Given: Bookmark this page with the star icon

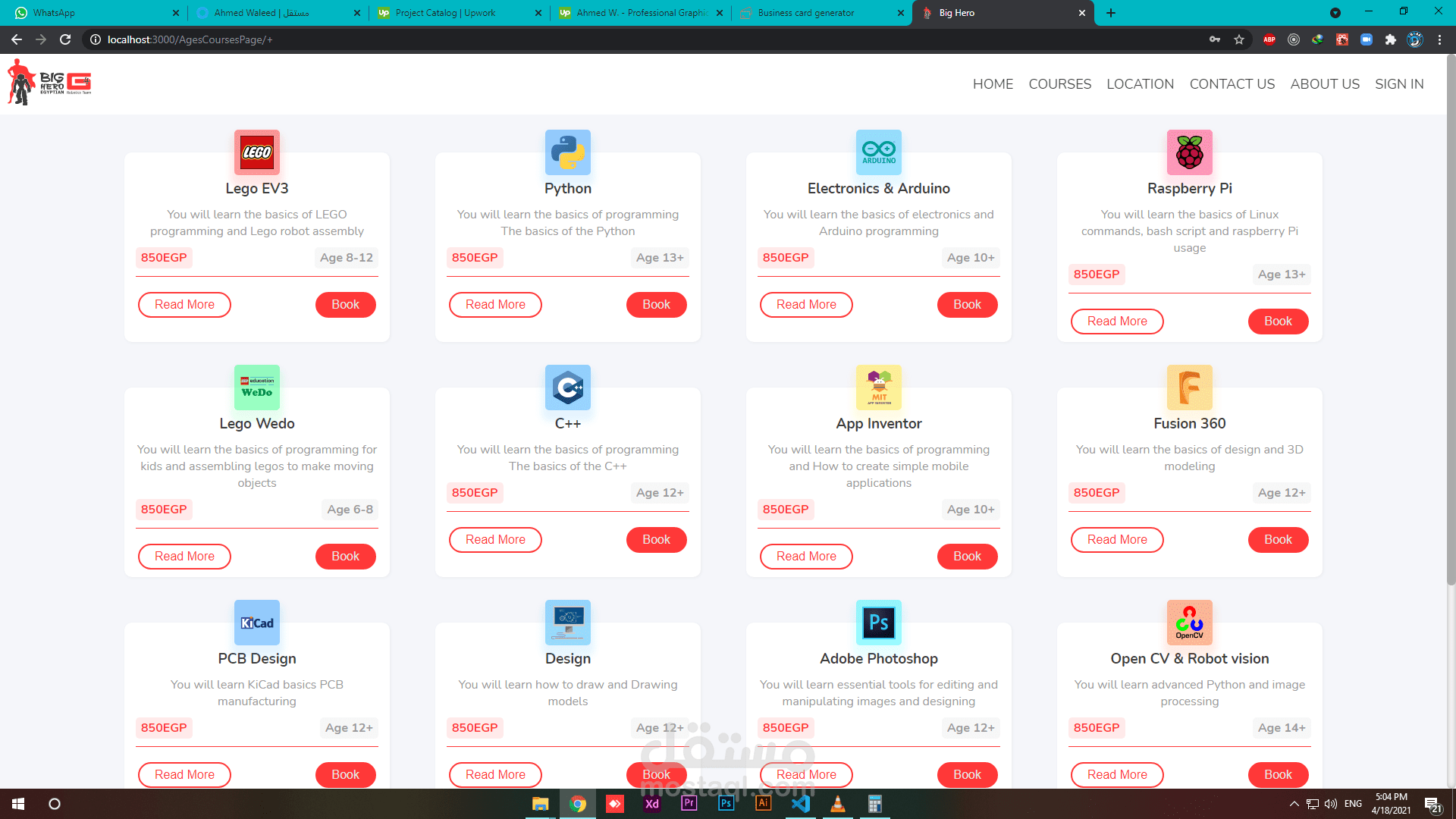Looking at the screenshot, I should tap(1239, 39).
